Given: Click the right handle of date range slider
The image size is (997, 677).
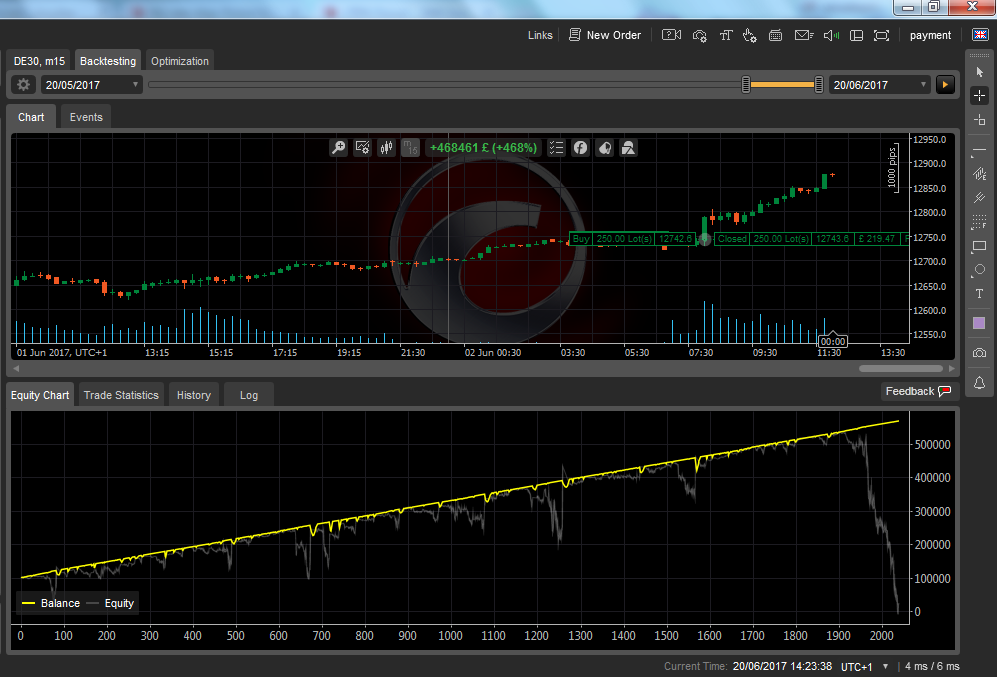Looking at the screenshot, I should pyautogui.click(x=819, y=85).
